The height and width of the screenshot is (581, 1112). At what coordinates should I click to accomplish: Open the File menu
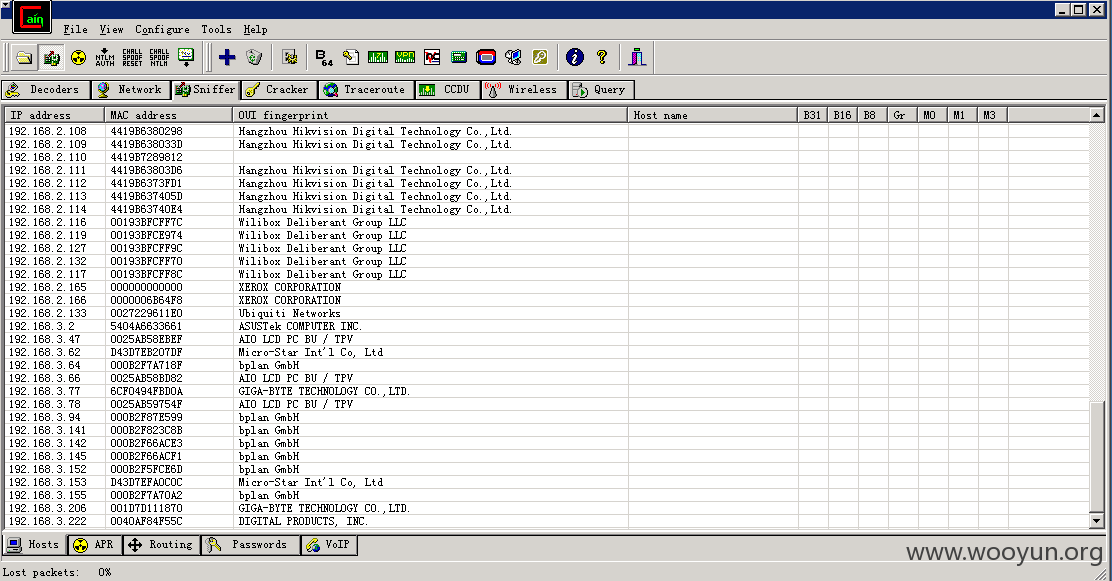(75, 29)
